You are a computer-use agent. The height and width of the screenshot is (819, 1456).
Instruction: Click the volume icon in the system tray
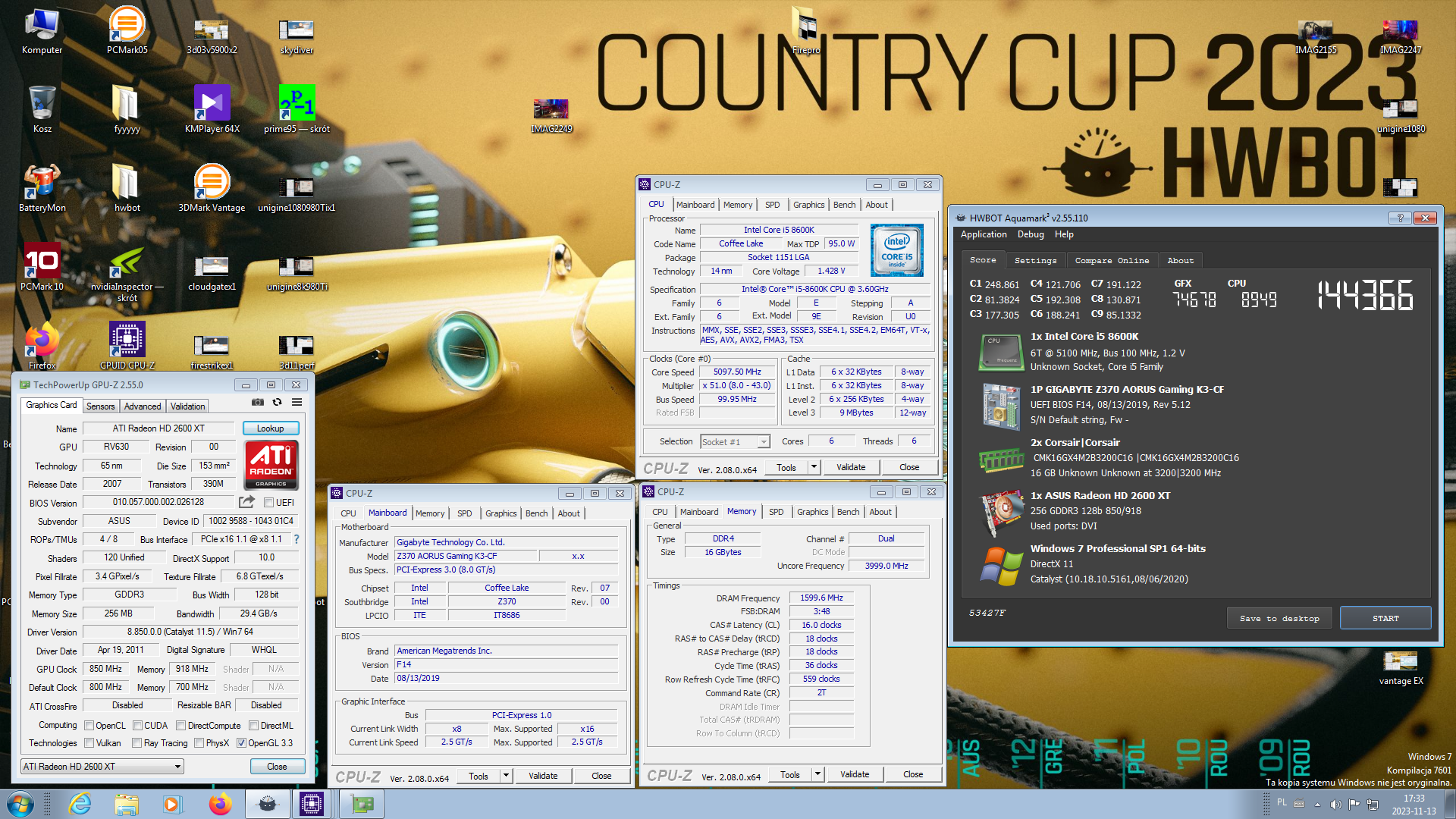1335,804
